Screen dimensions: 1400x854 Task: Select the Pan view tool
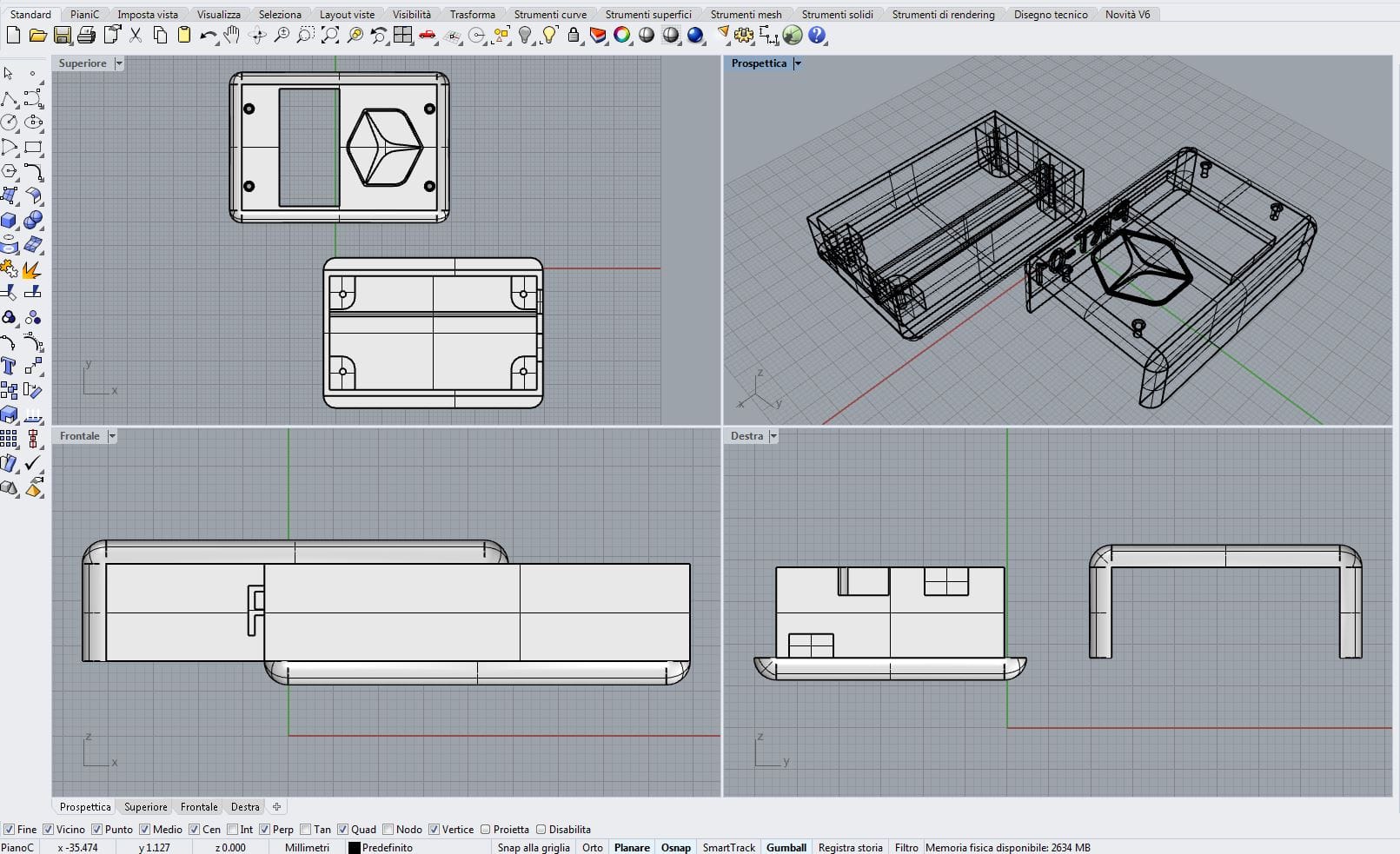[x=230, y=36]
